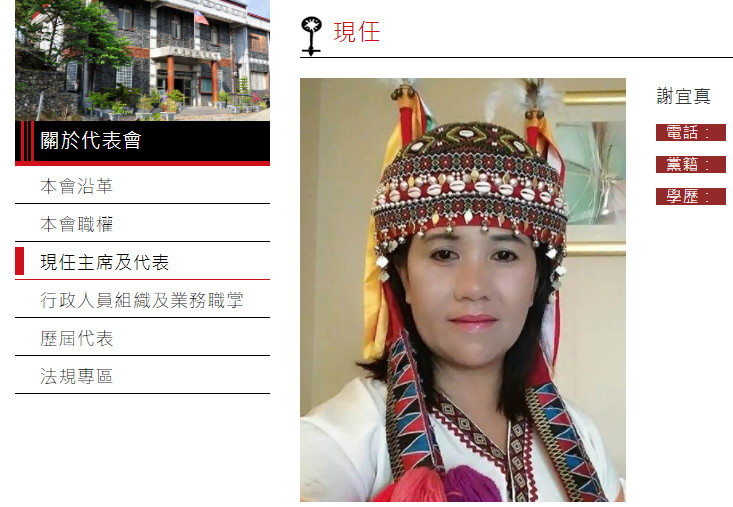
Task: Open the 法規專區 sidebar link
Action: 77,376
